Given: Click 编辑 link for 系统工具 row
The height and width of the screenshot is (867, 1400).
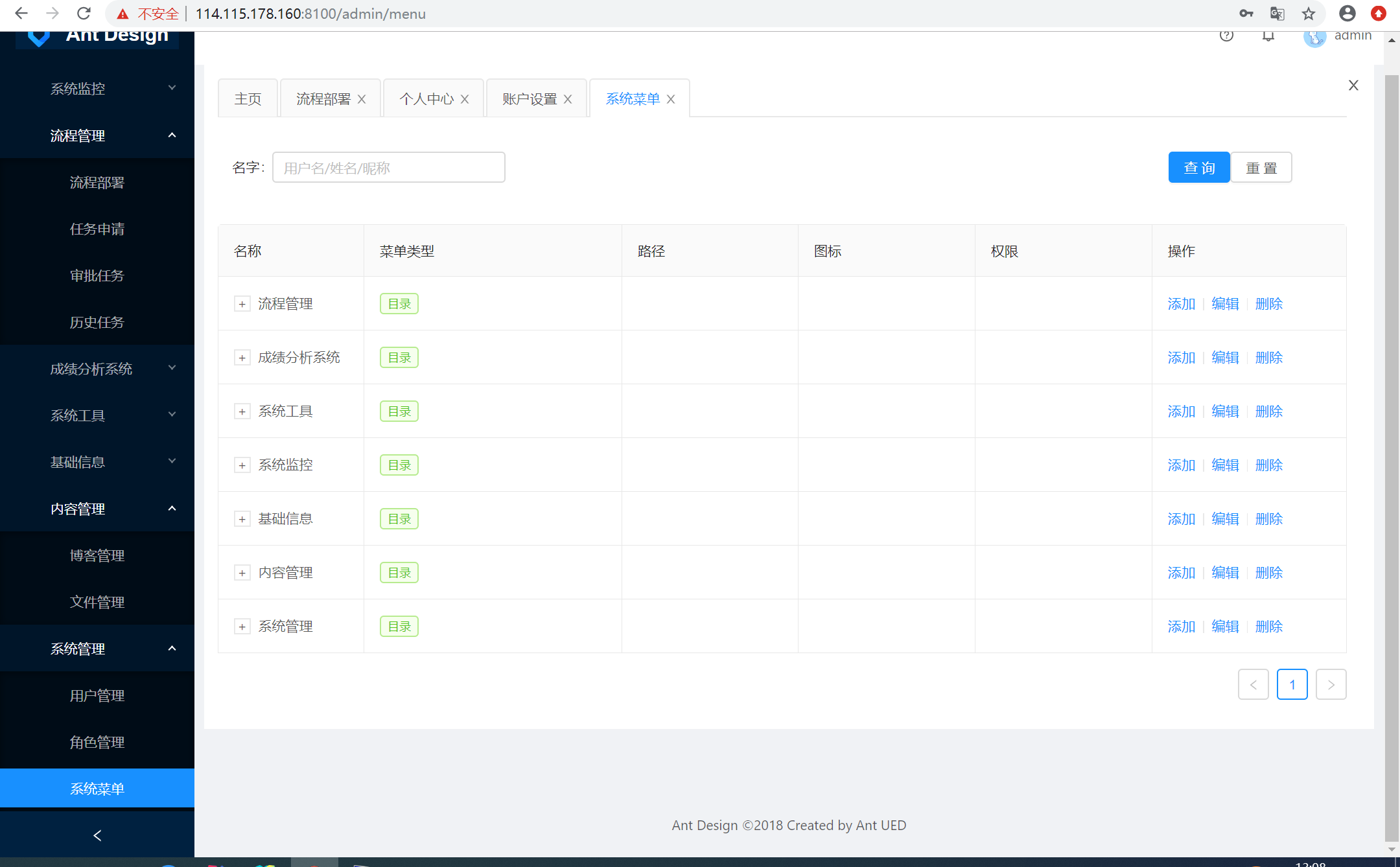Looking at the screenshot, I should (x=1225, y=411).
